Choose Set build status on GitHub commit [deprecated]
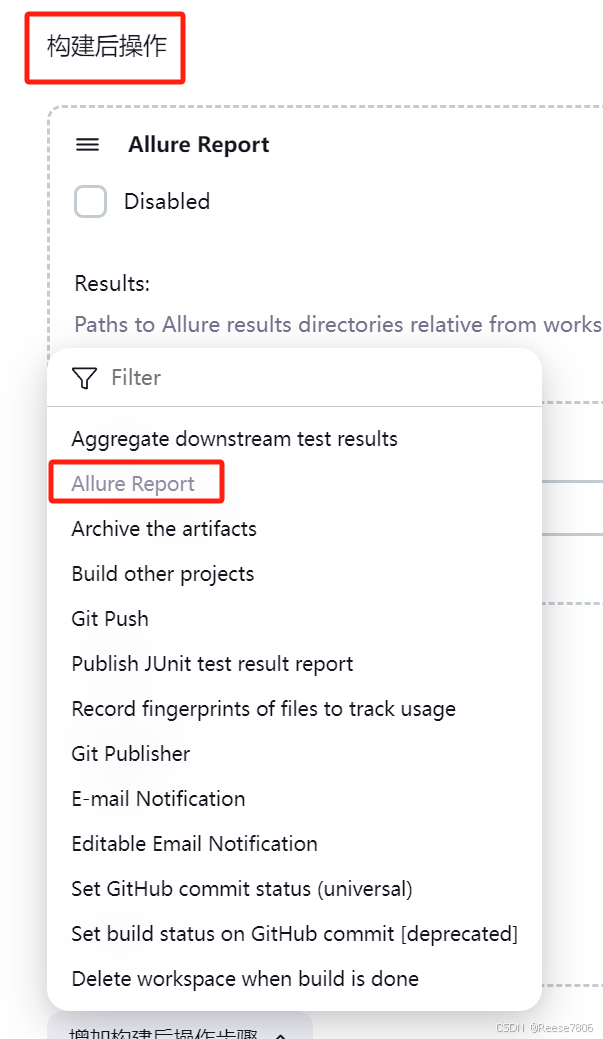Viewport: 603px width, 1039px height. (x=295, y=934)
